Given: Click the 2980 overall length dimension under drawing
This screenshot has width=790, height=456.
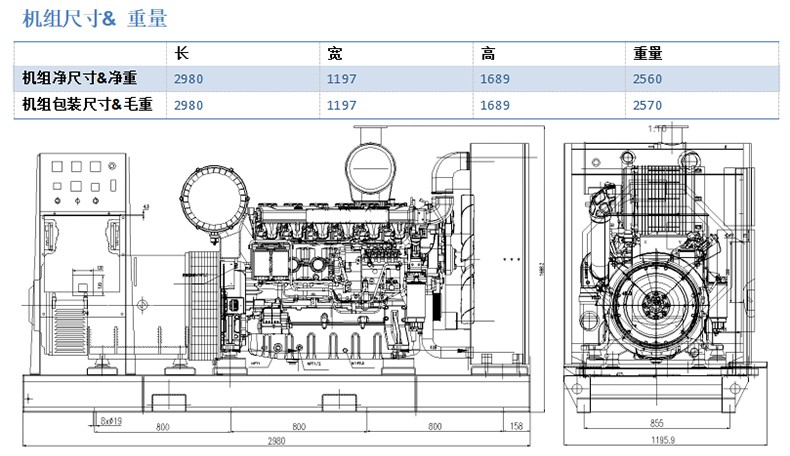Looking at the screenshot, I should (291, 441).
